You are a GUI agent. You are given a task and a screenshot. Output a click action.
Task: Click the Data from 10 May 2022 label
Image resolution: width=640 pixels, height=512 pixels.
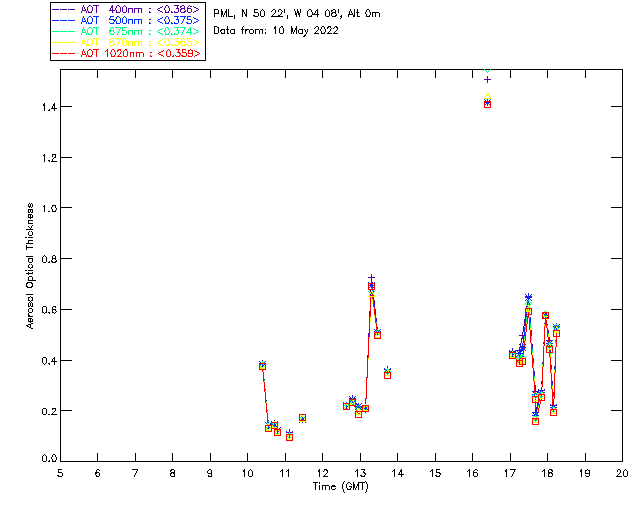click(x=276, y=31)
